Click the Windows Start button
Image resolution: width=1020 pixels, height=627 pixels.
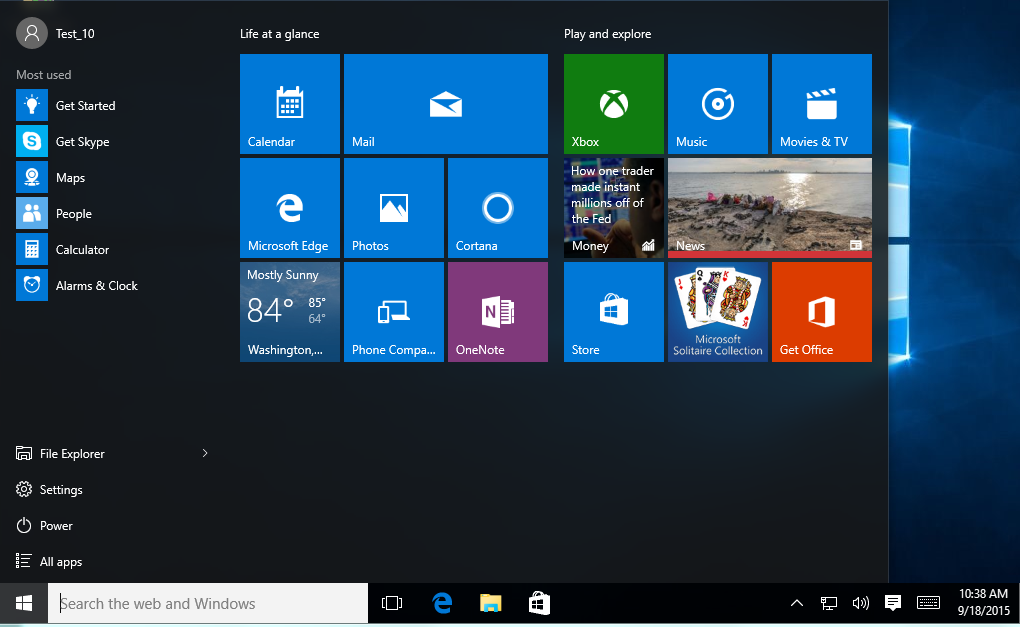pos(24,604)
